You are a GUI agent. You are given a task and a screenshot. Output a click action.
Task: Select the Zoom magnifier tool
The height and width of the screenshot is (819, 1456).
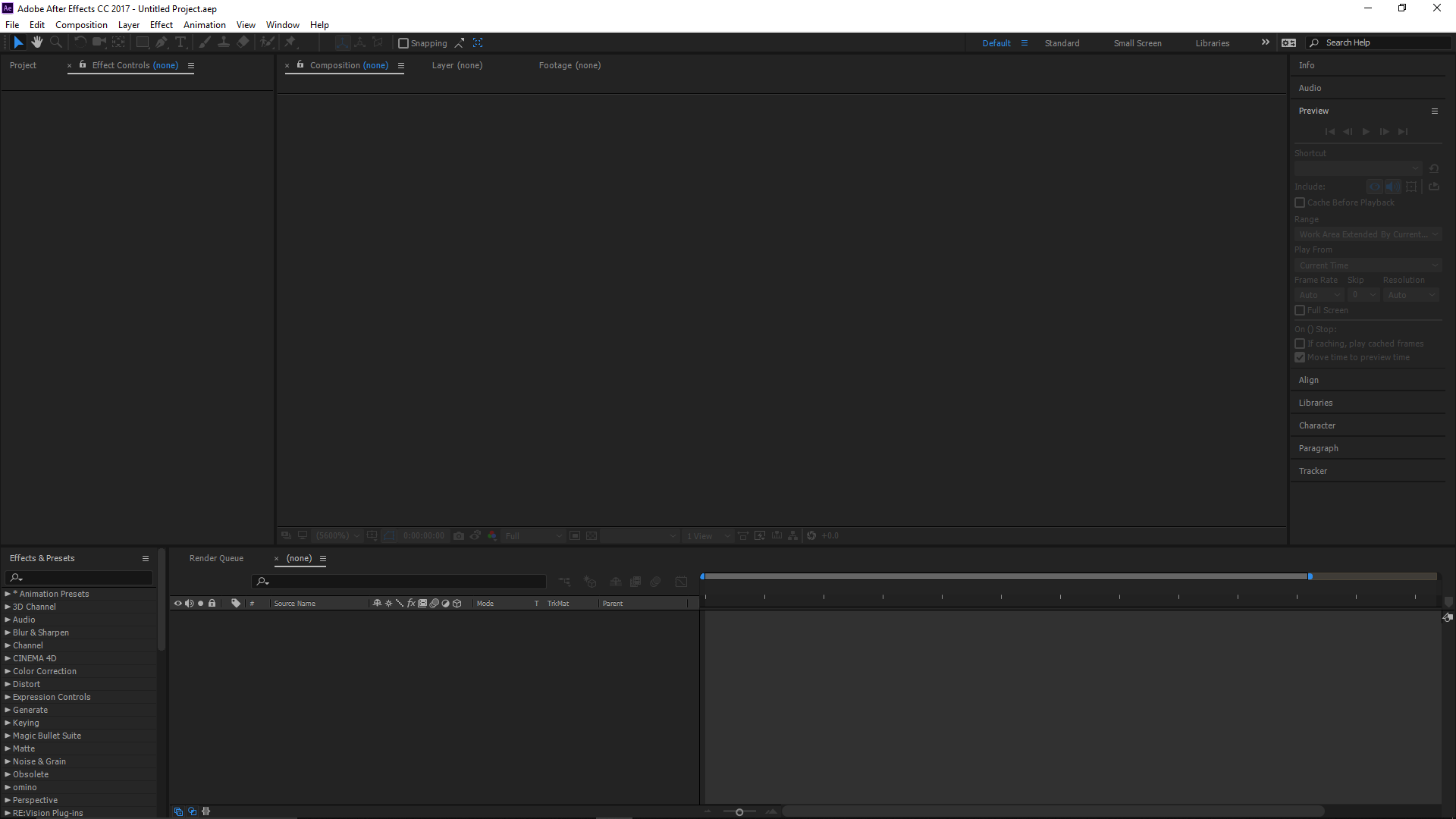55,42
